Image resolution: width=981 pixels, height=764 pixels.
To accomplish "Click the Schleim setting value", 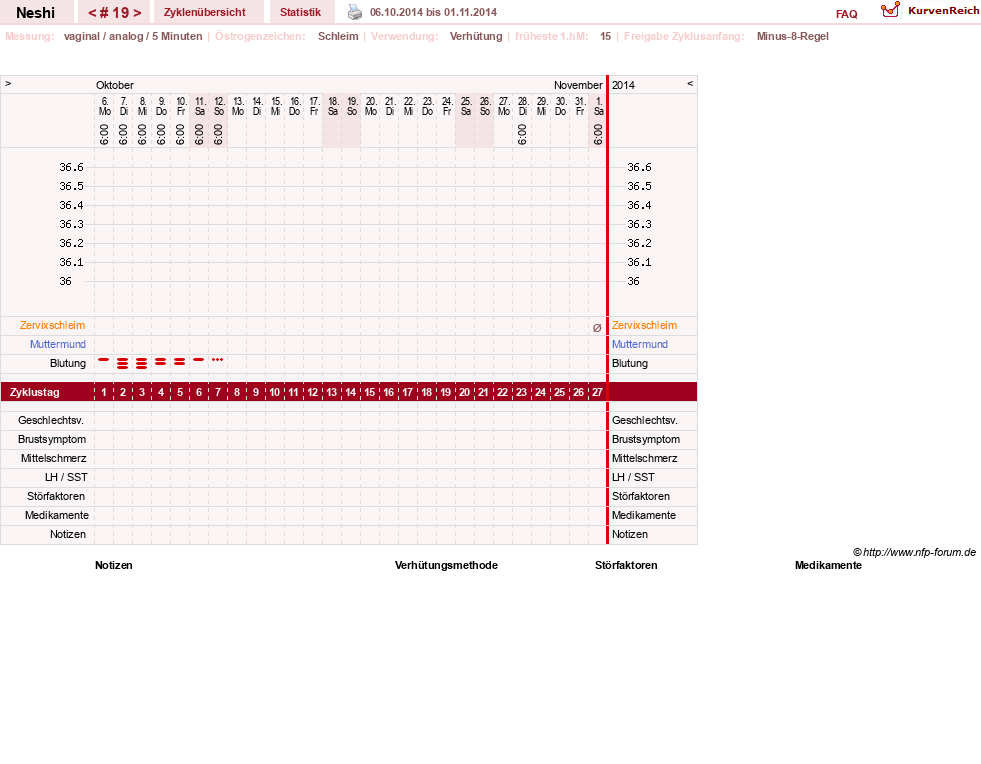I will click(x=338, y=36).
